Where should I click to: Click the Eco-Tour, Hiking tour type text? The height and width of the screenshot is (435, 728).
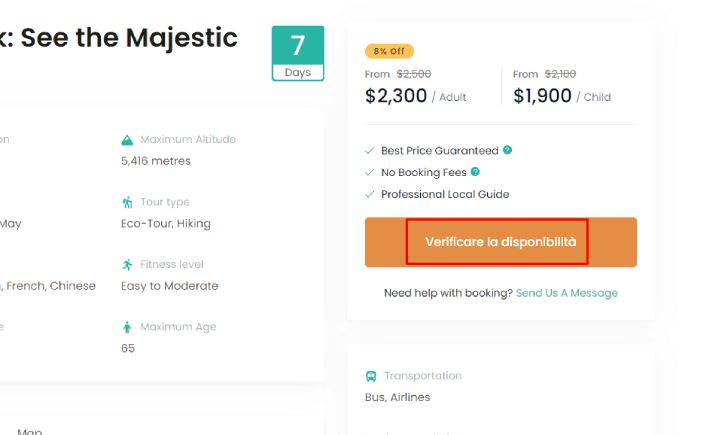166,224
